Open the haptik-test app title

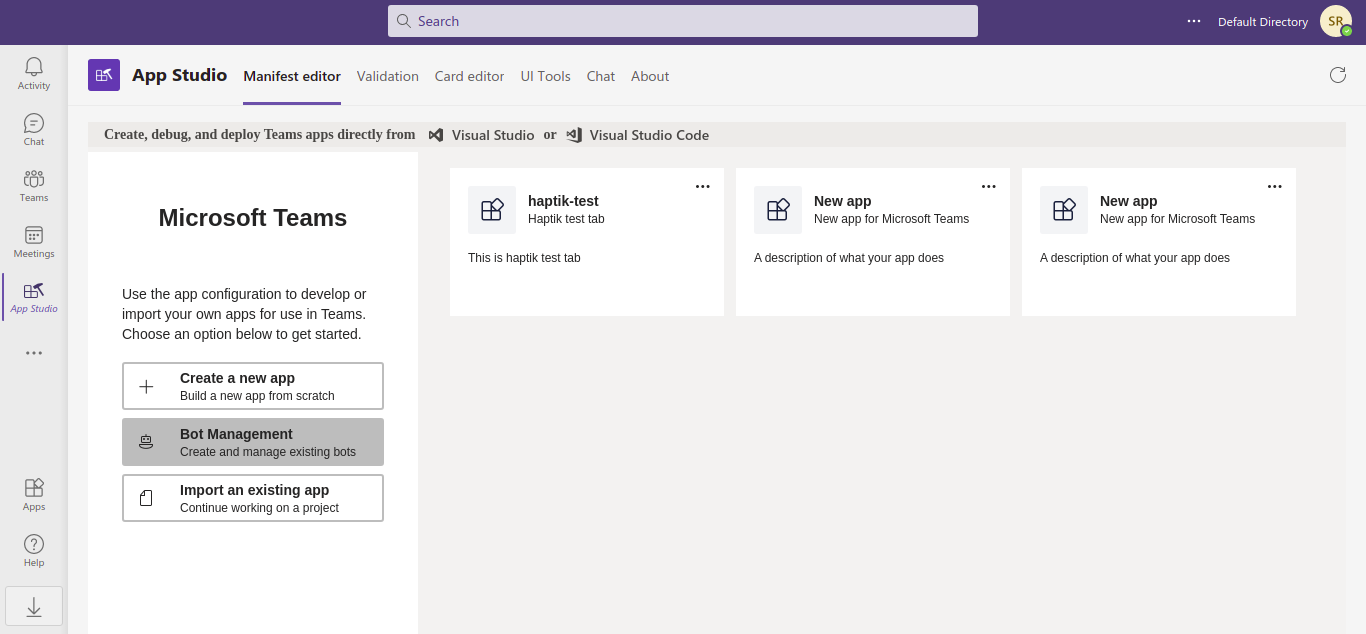(x=563, y=201)
